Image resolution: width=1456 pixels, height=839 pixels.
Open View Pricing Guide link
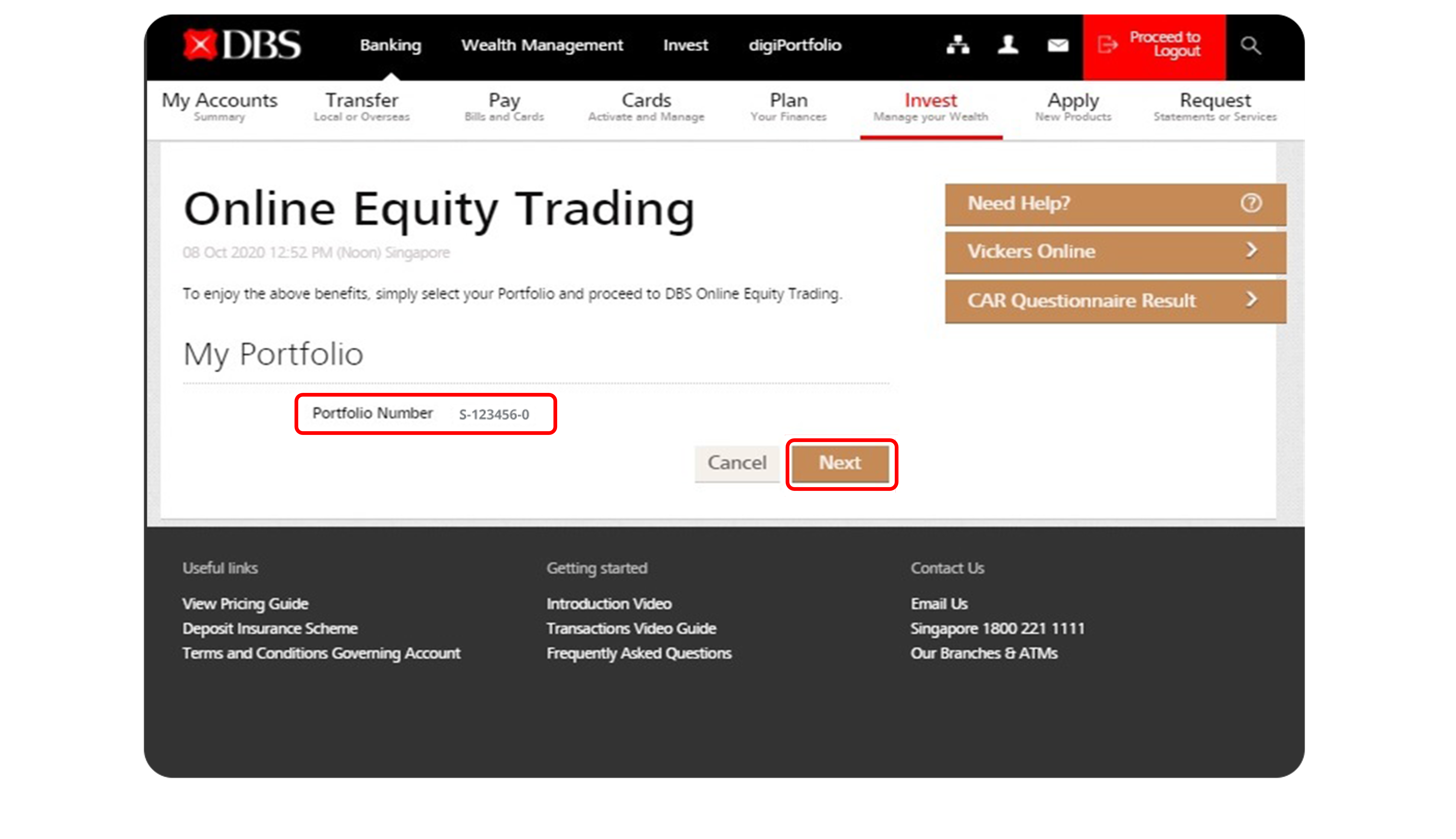[245, 603]
